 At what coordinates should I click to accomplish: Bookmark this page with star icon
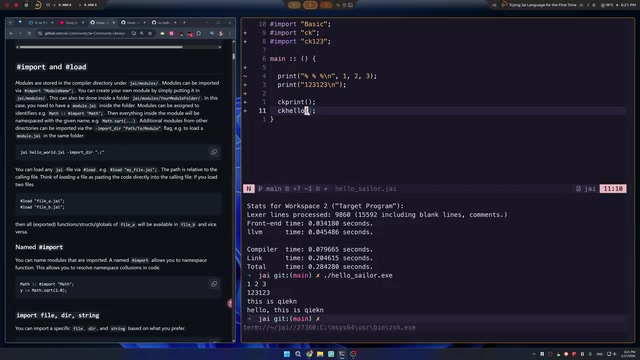pos(150,33)
